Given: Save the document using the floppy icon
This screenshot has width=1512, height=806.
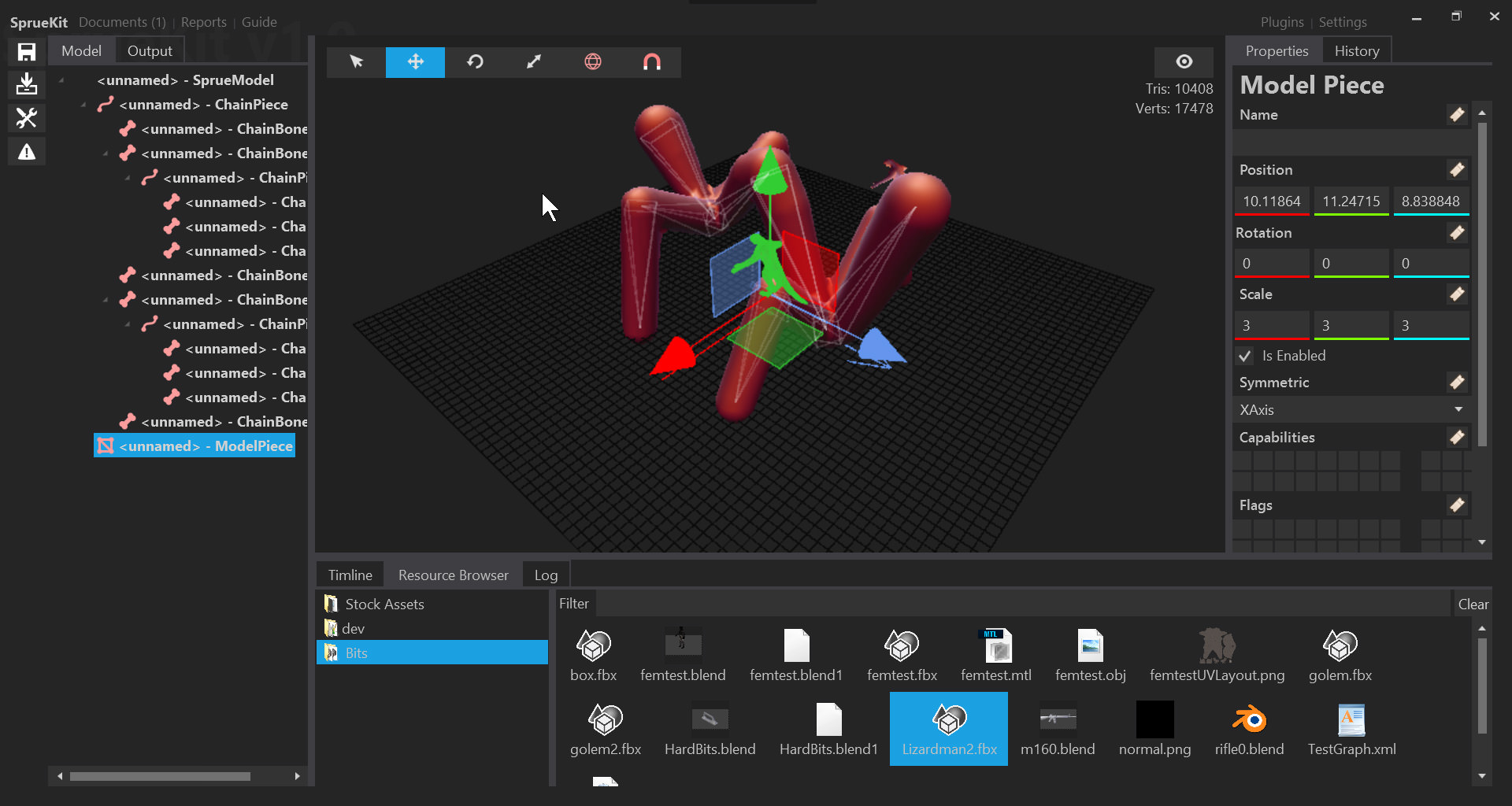Looking at the screenshot, I should coord(26,50).
